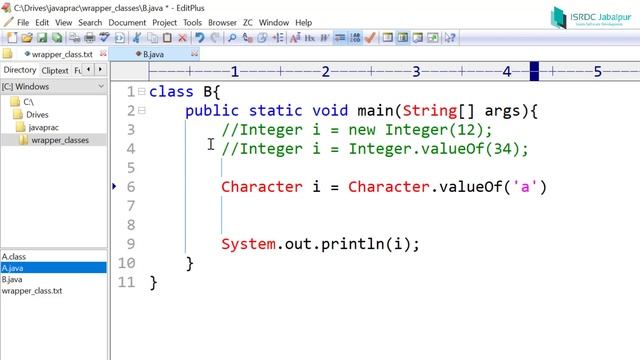Toggle the output window toolbar icon
The image size is (640, 360).
[x=418, y=38]
